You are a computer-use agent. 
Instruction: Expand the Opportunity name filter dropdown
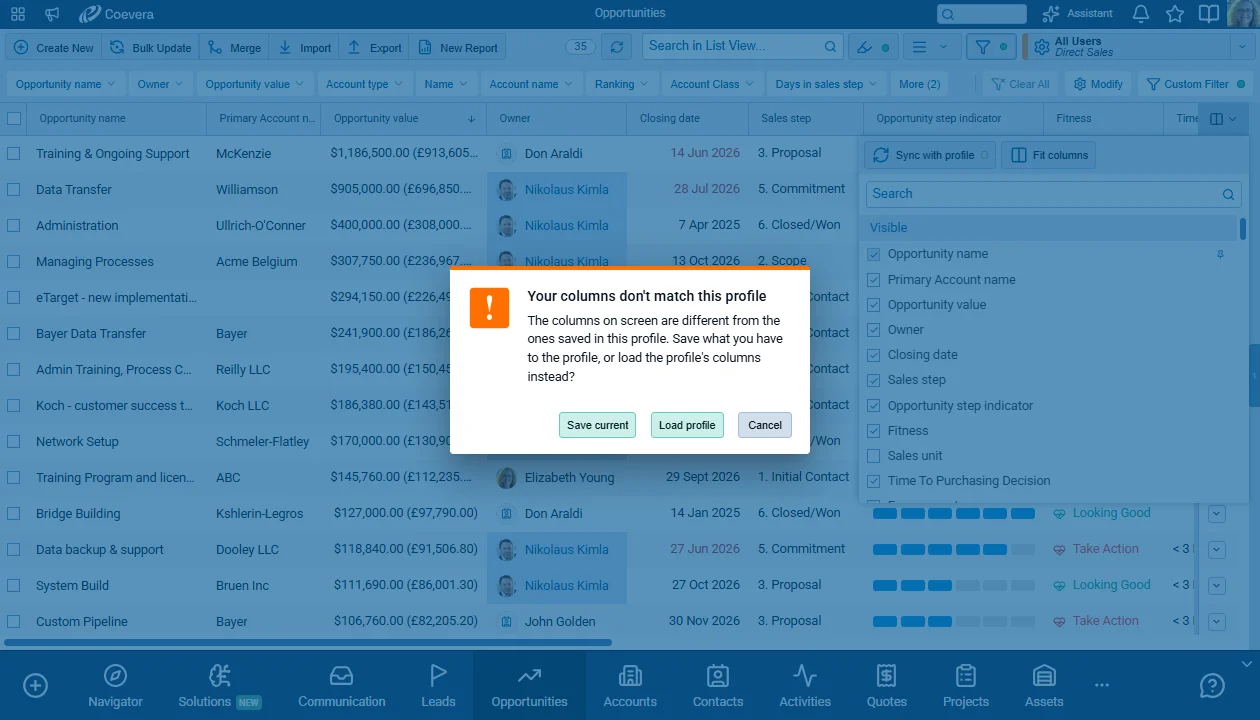pyautogui.click(x=65, y=84)
